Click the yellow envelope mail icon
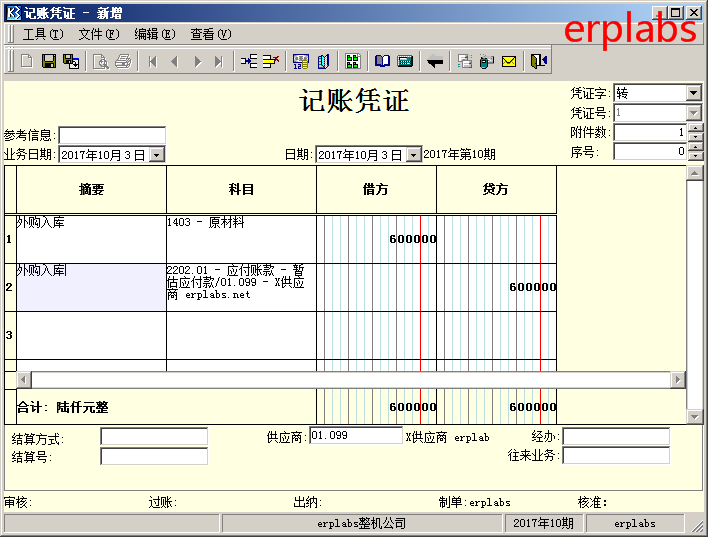 click(x=509, y=61)
